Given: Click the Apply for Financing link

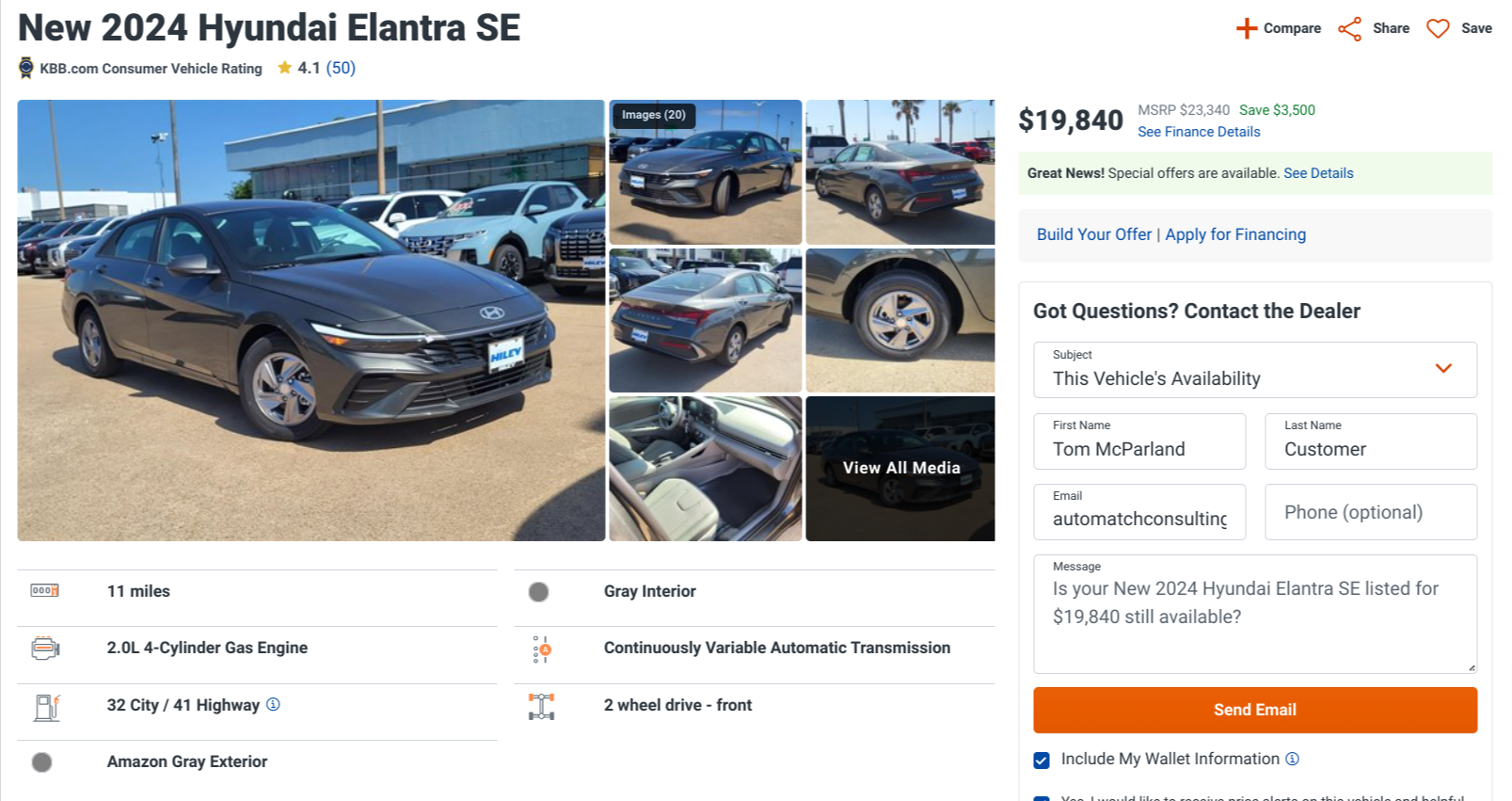Looking at the screenshot, I should pos(1235,234).
